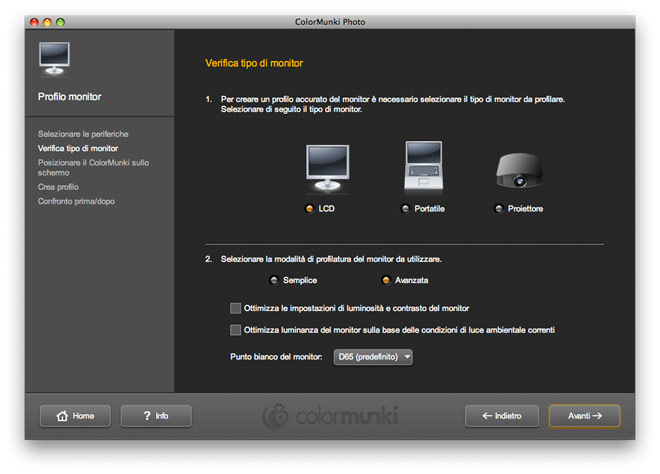Image resolution: width=660 pixels, height=474 pixels.
Task: Select step Verifica tipo di monitor
Action: [78, 148]
